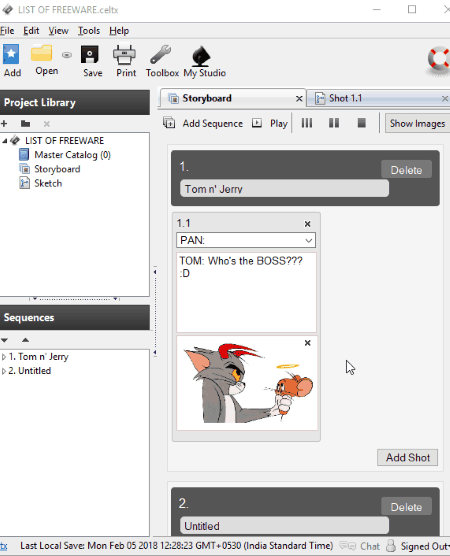Viewport: 450px width, 556px height.
Task: Switch to two-column storyboard view
Action: 334,123
